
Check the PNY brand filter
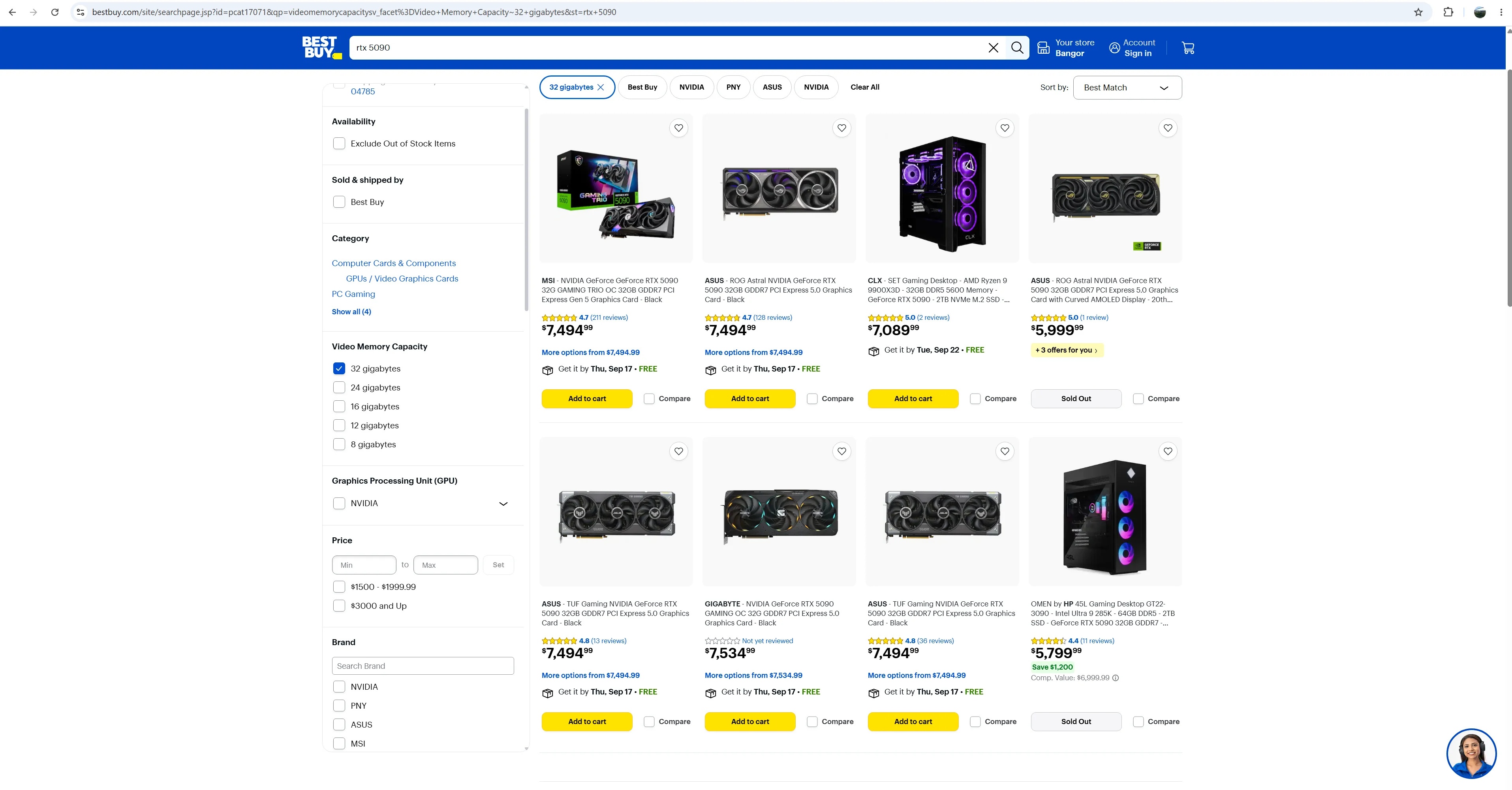pyautogui.click(x=339, y=706)
